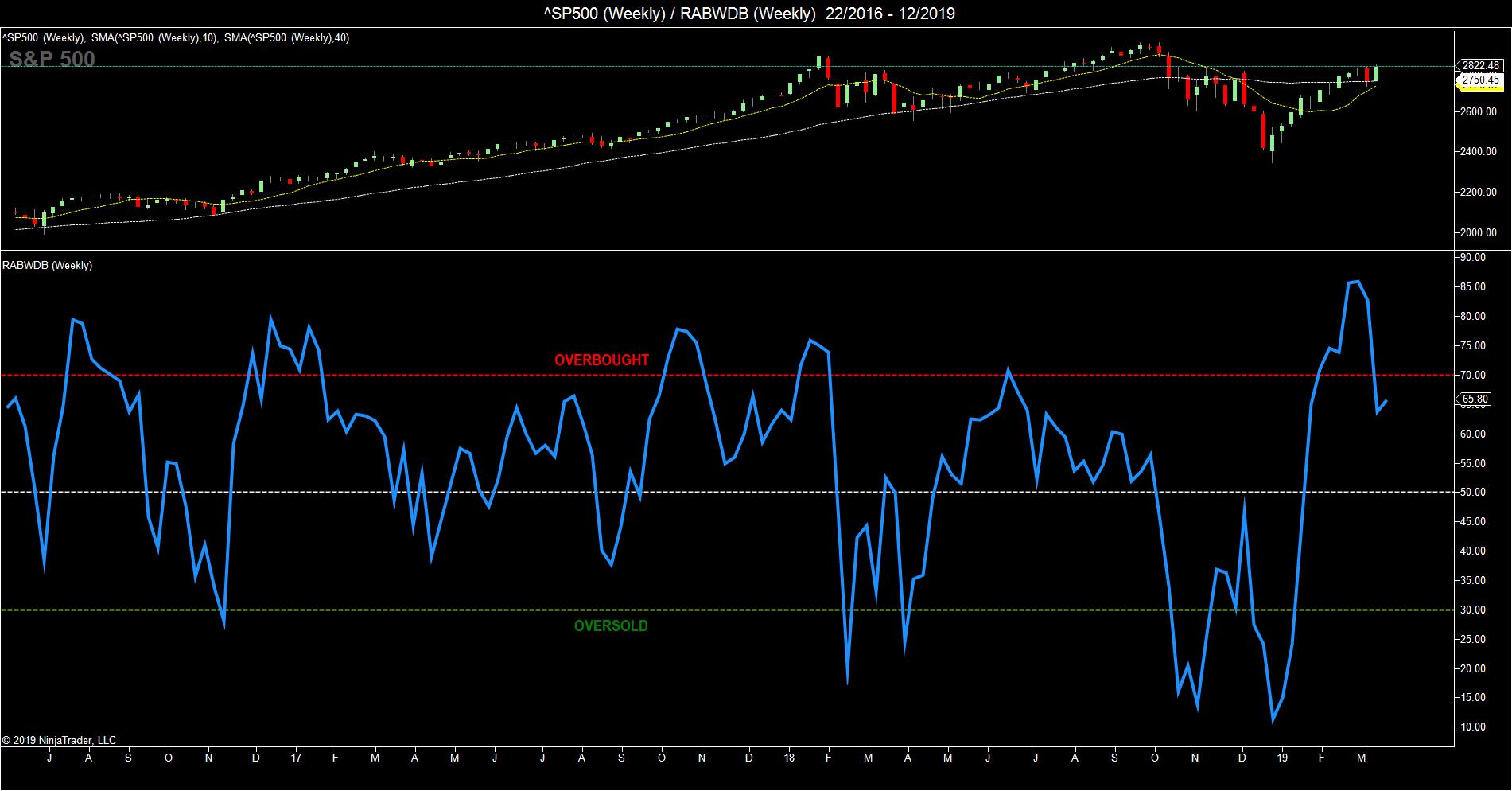Select the red OVERBOUGHT label
This screenshot has width=1512, height=791.
coord(601,360)
